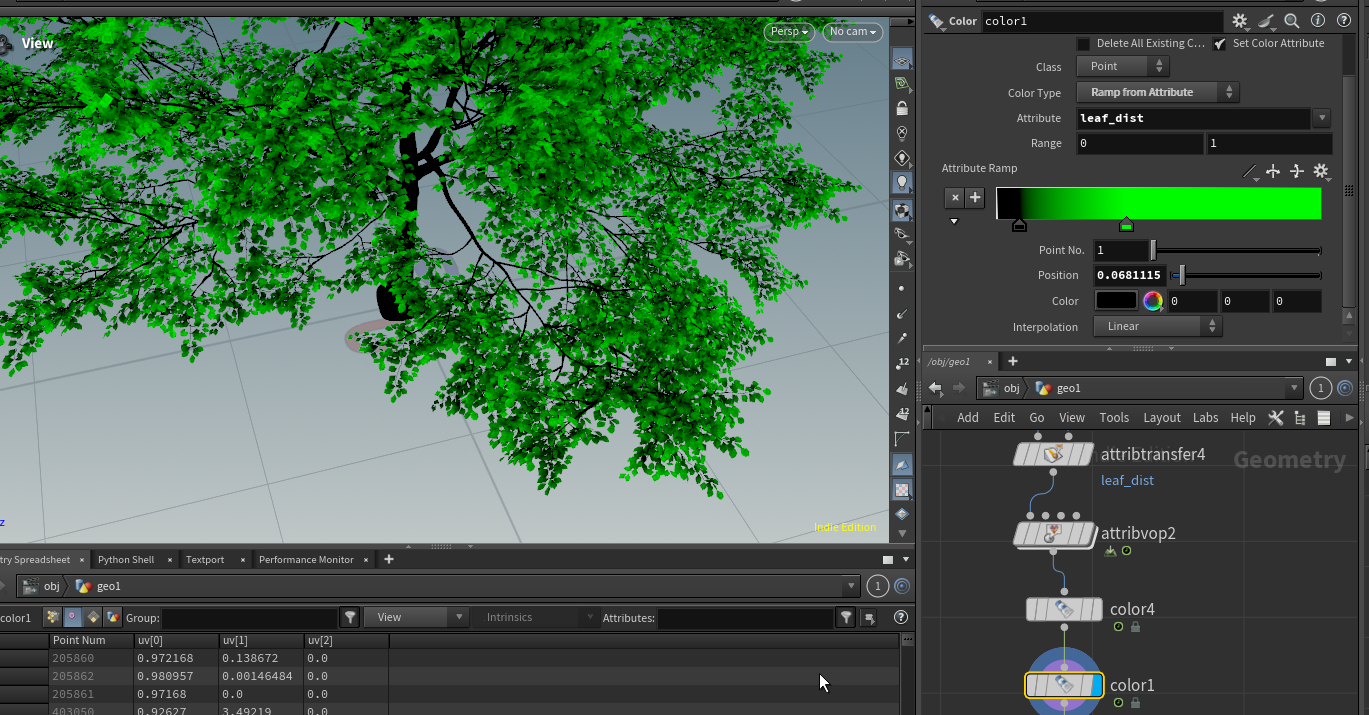
Task: Open the Persp viewport dropdown
Action: [789, 32]
